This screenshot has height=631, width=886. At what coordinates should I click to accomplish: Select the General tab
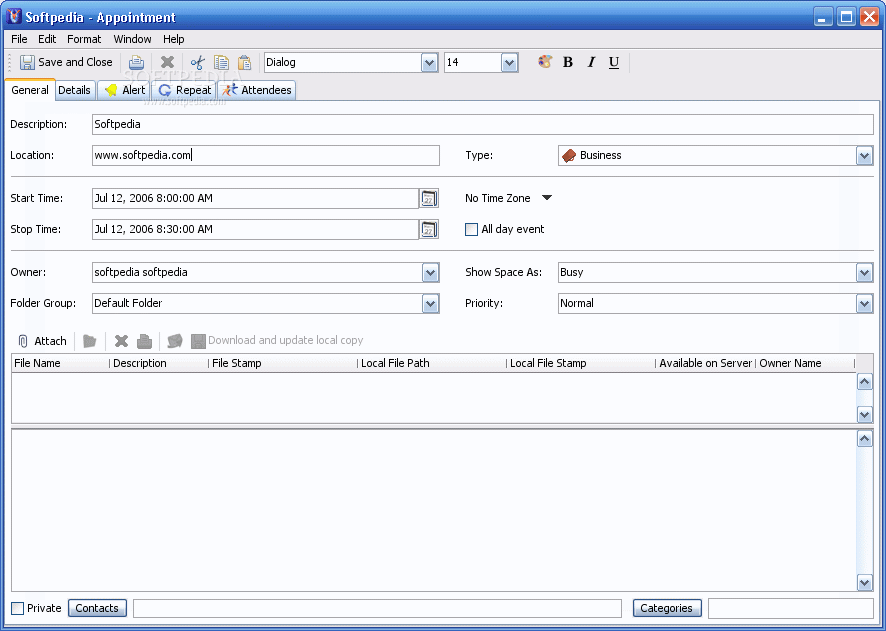click(x=30, y=90)
